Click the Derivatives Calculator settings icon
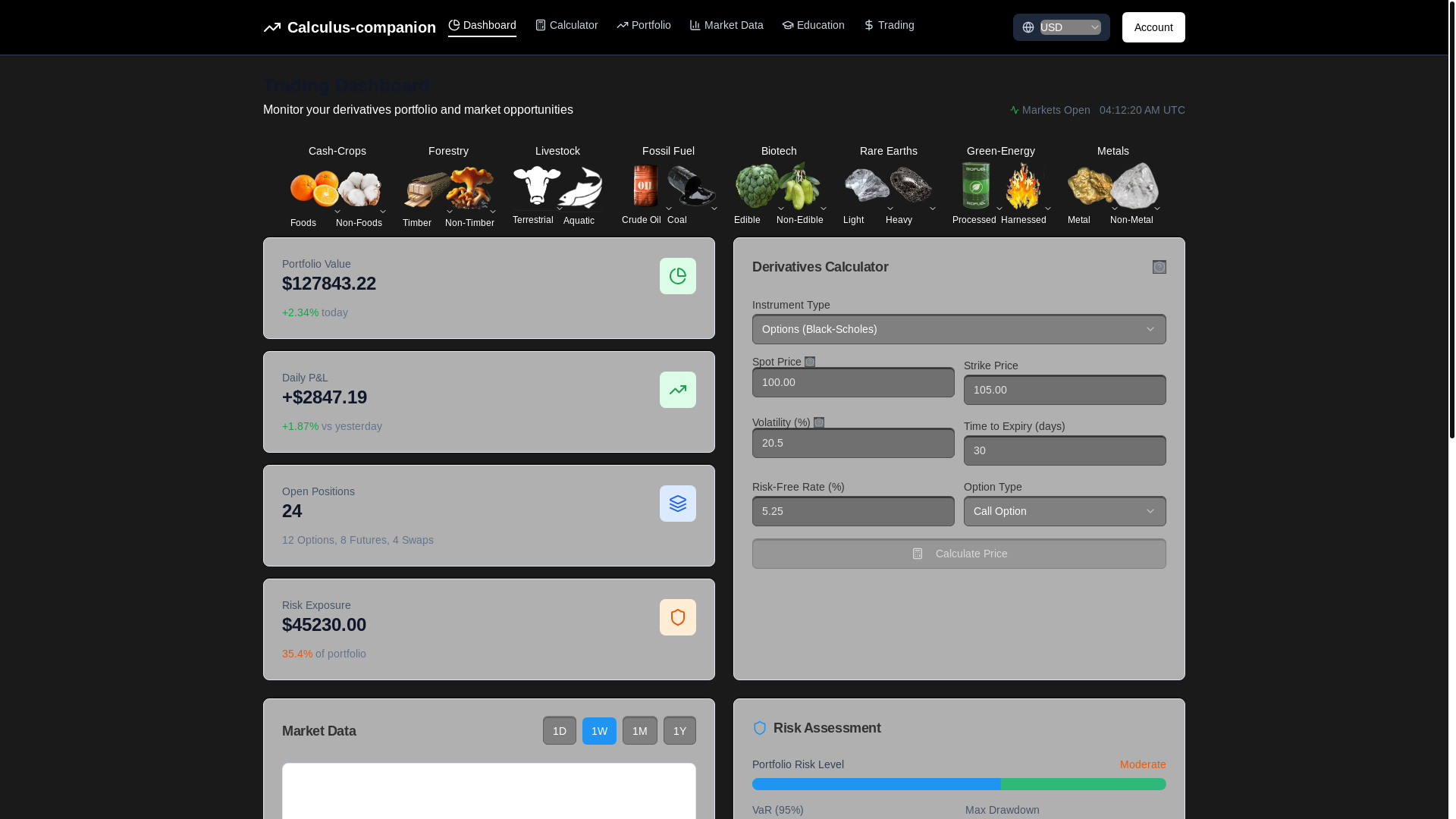The height and width of the screenshot is (819, 1456). [1159, 267]
